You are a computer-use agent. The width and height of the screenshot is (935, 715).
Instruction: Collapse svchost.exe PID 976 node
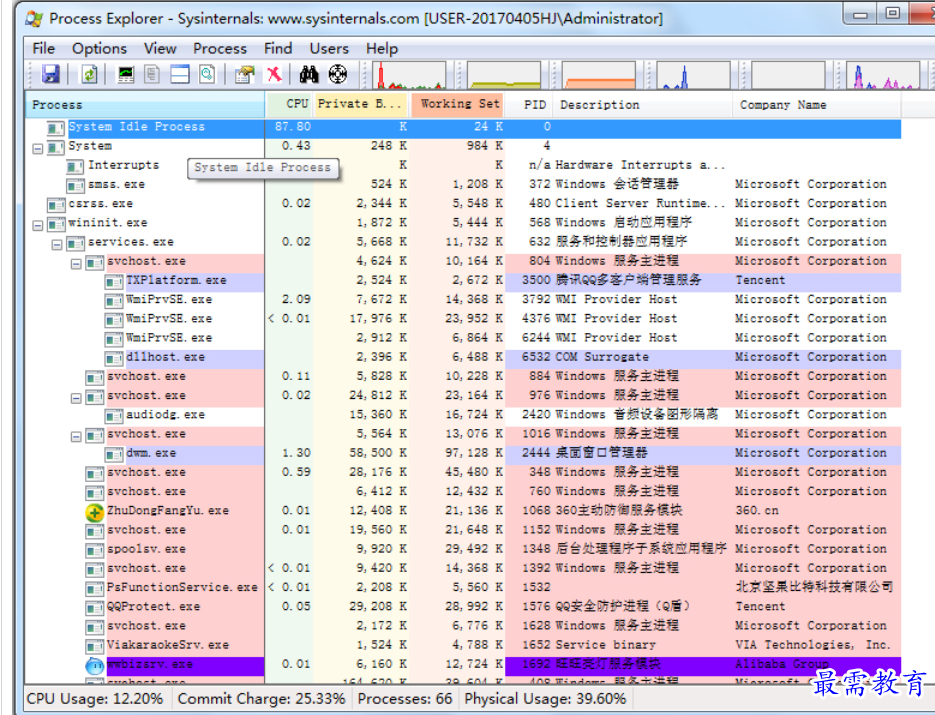[76, 398]
